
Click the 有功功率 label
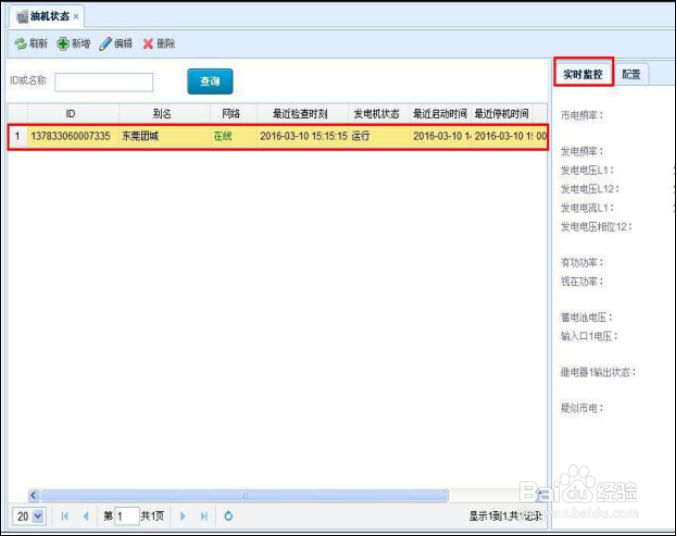(x=582, y=262)
